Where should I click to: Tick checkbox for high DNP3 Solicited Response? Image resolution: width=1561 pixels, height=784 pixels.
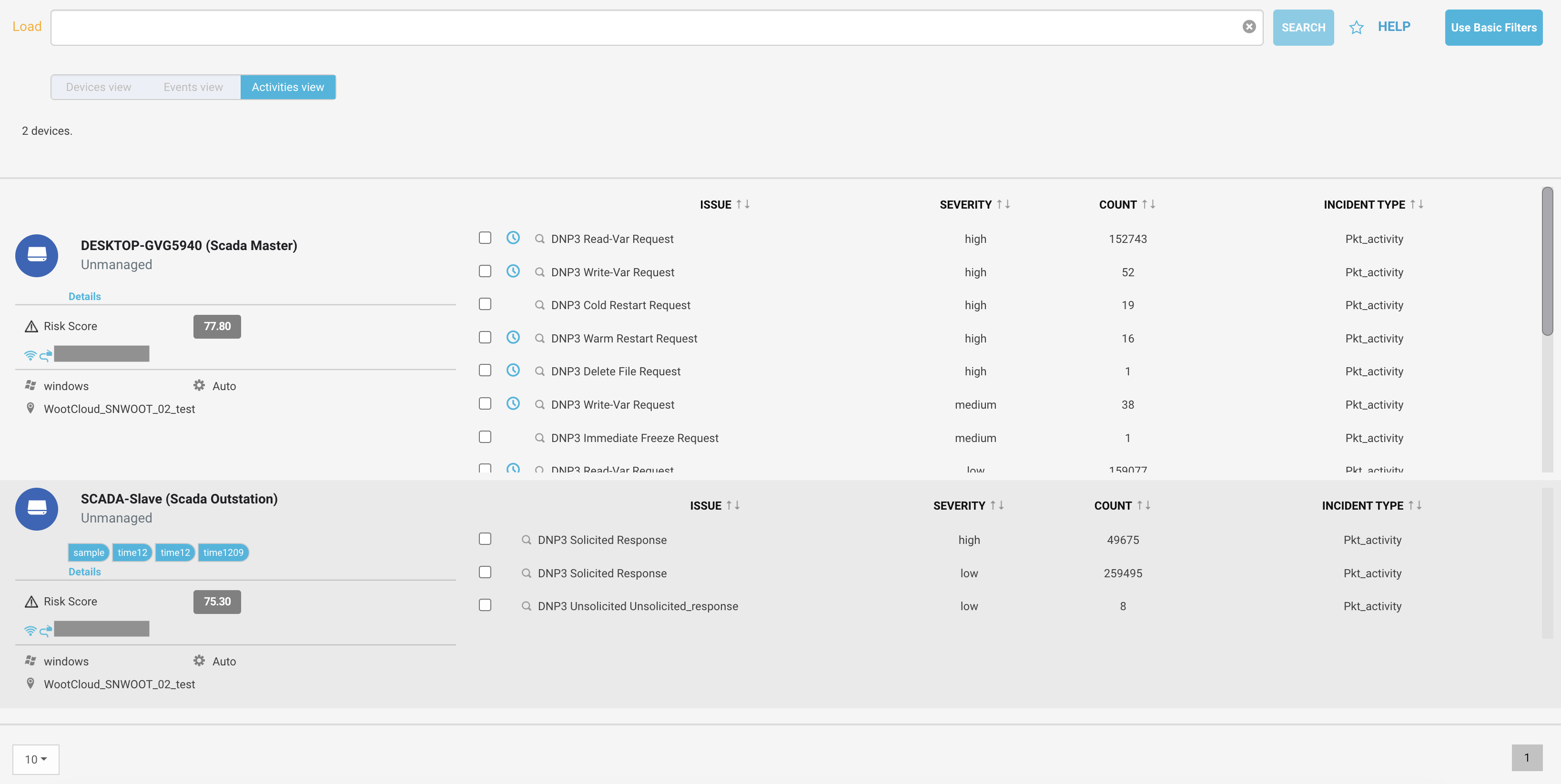click(485, 539)
